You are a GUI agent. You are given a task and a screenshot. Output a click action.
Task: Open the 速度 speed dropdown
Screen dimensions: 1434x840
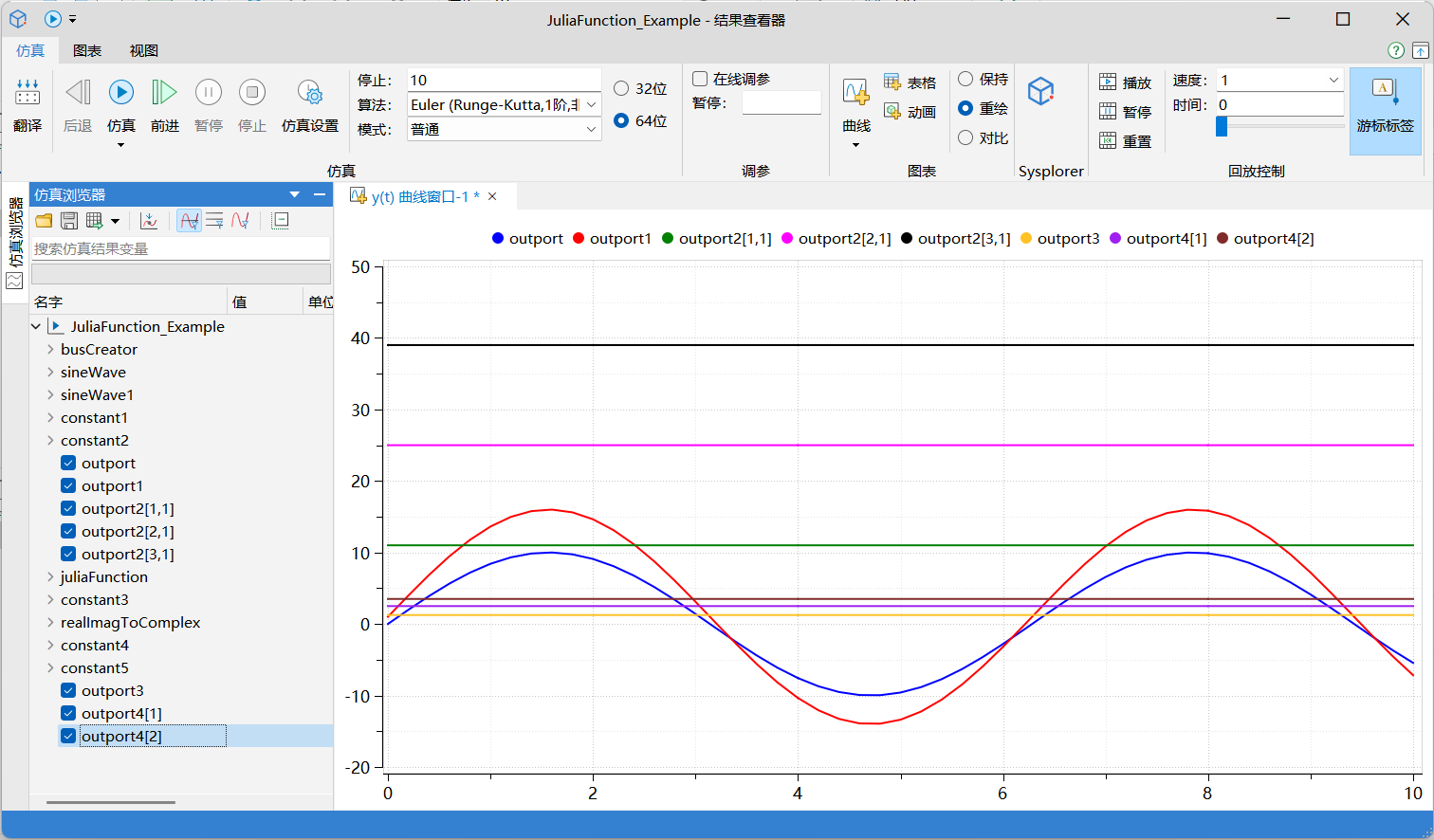pos(1333,80)
